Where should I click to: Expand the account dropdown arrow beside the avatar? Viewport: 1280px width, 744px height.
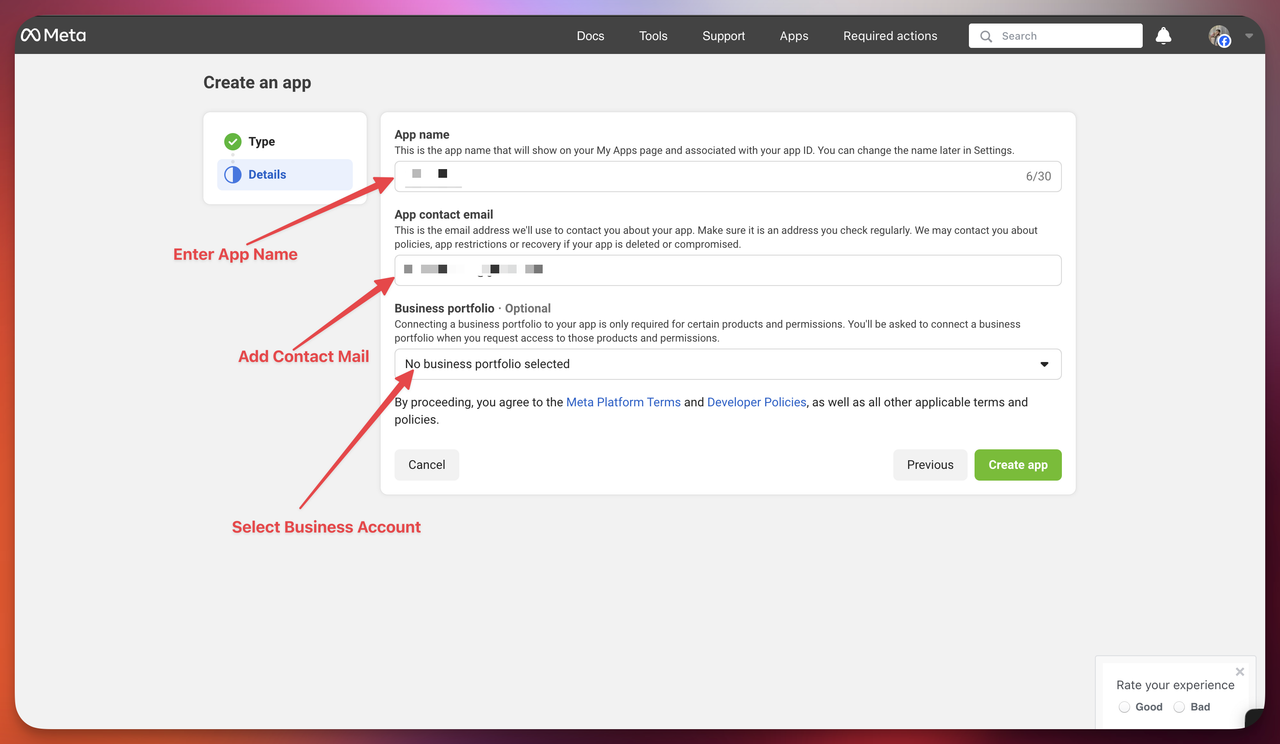click(1249, 36)
